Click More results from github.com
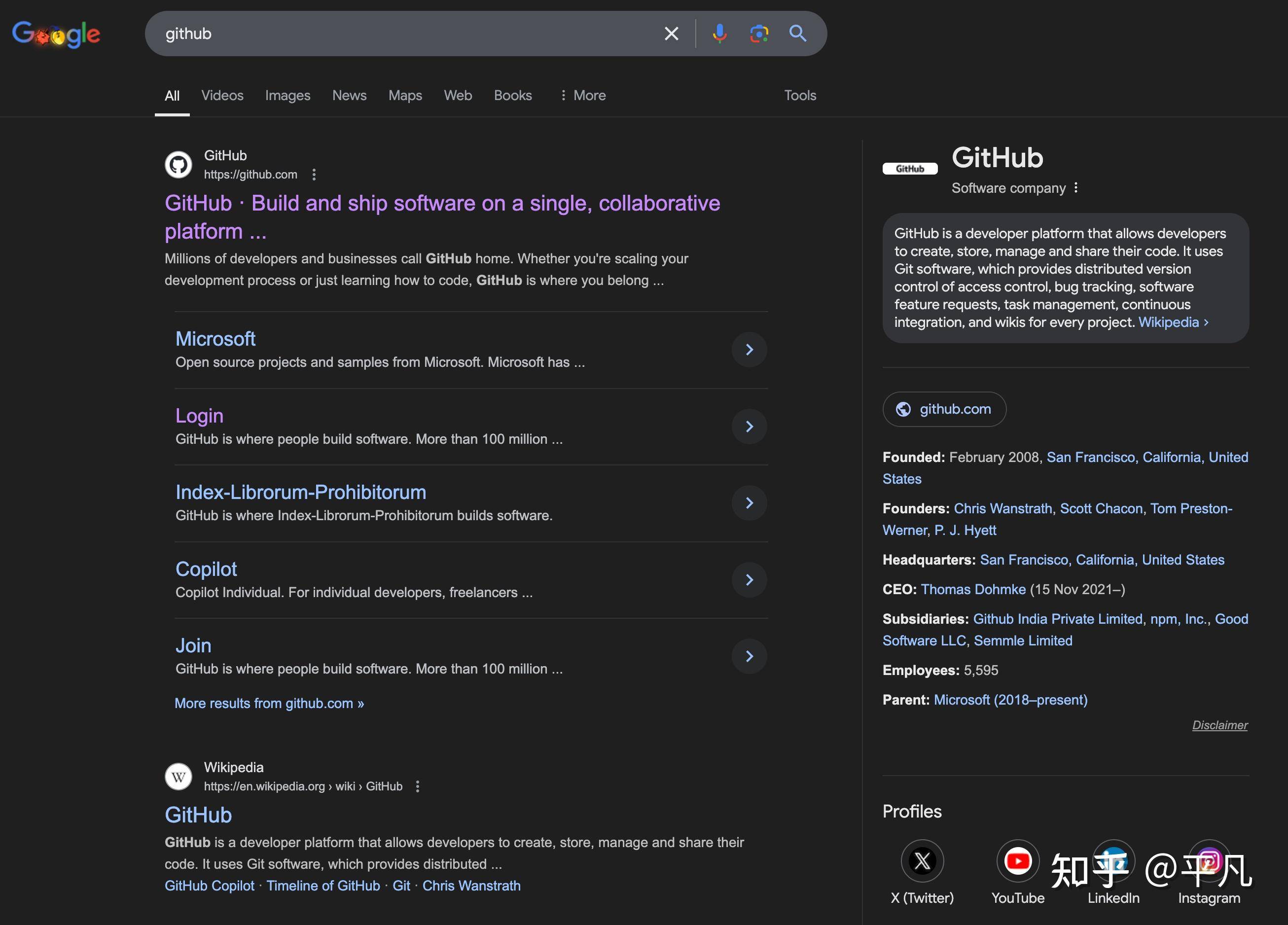 269,703
